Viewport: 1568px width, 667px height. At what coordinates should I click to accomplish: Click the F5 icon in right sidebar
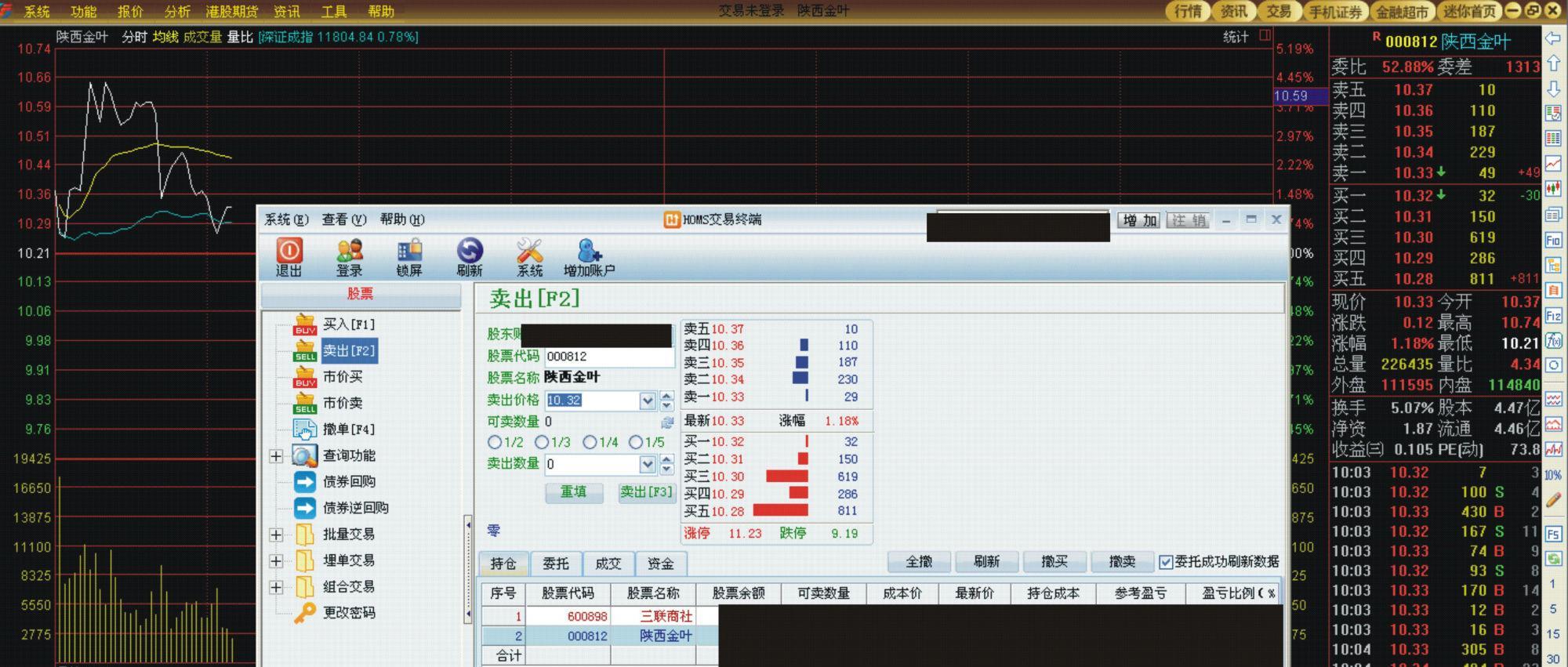(x=1552, y=535)
